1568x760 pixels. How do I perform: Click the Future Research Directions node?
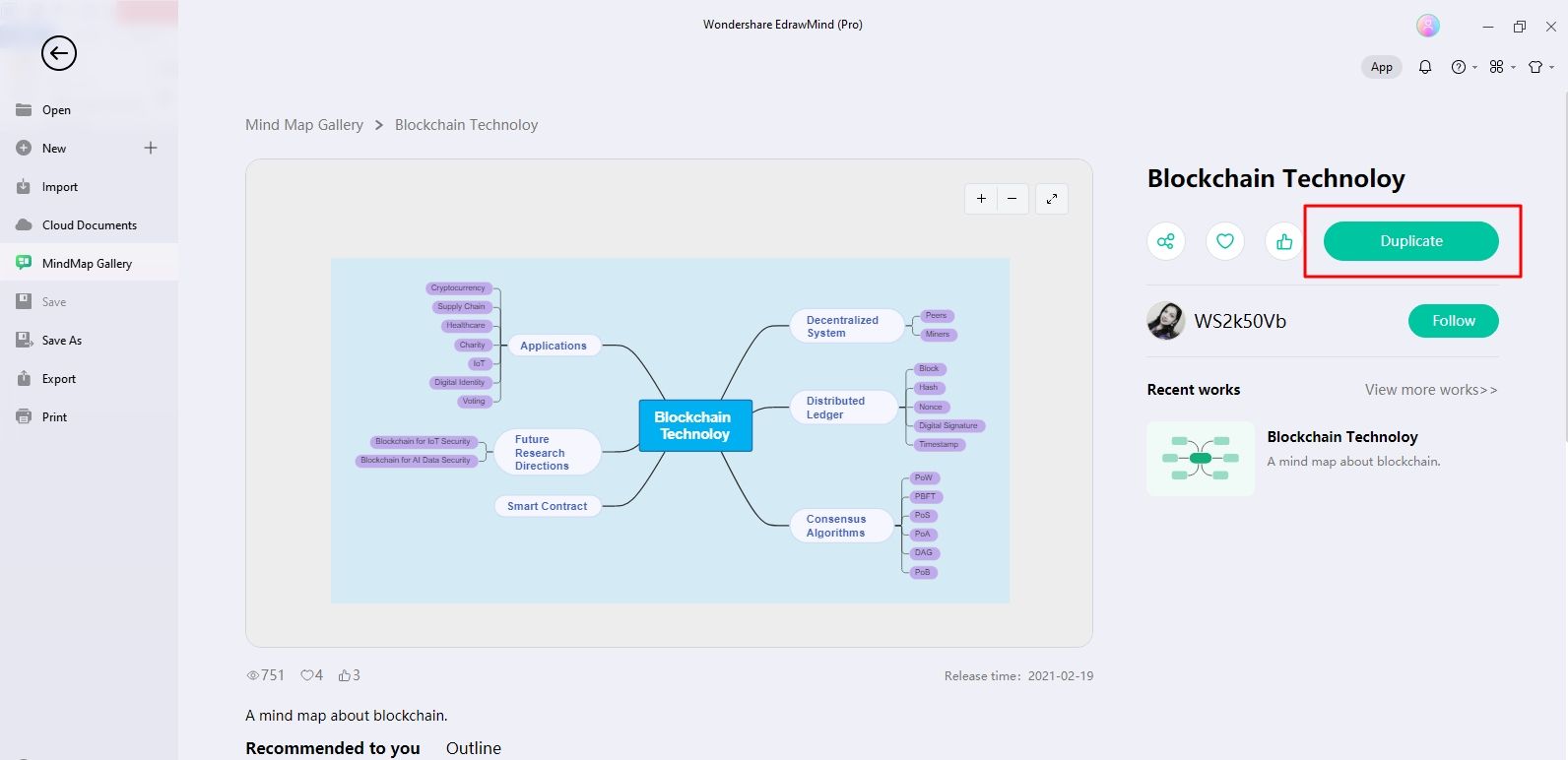point(547,453)
